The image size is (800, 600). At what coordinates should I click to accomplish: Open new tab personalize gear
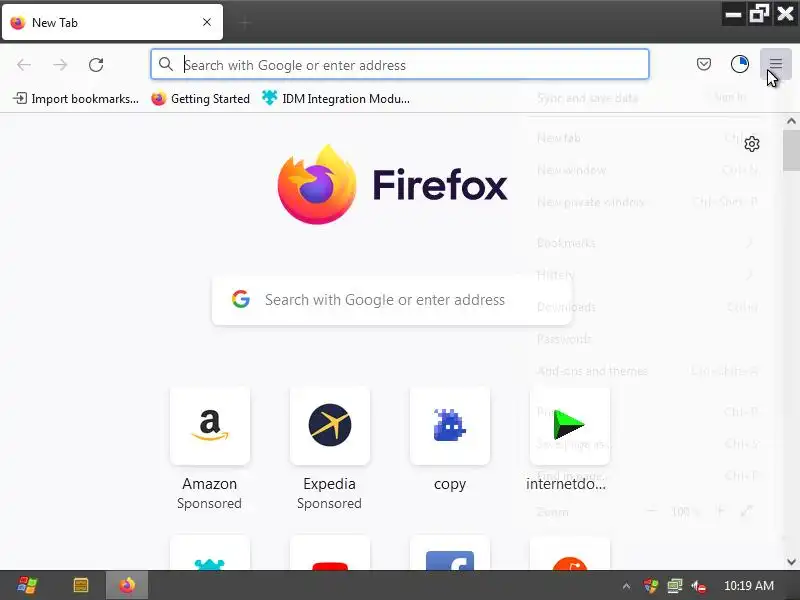tap(752, 144)
